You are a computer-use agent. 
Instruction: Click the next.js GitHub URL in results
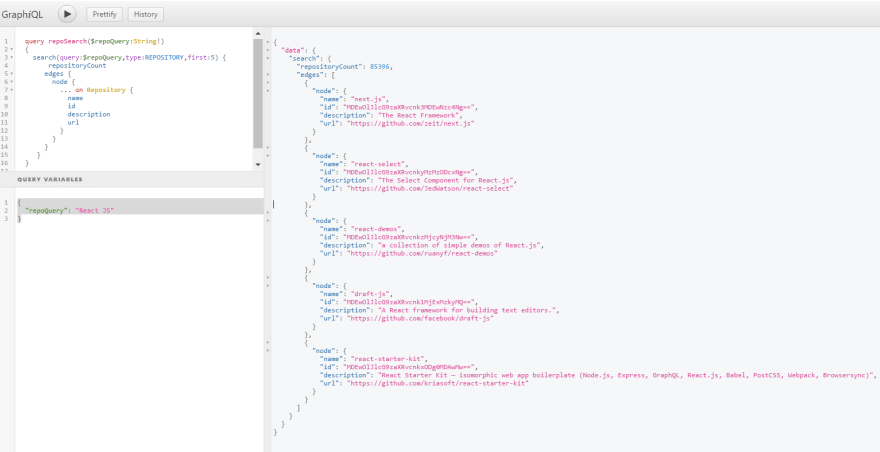pos(410,124)
